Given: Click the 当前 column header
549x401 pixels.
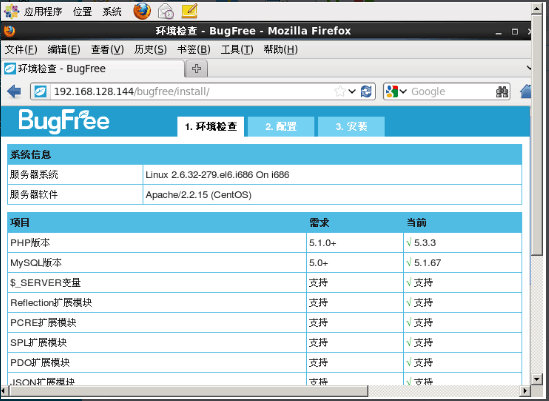Looking at the screenshot, I should click(416, 223).
